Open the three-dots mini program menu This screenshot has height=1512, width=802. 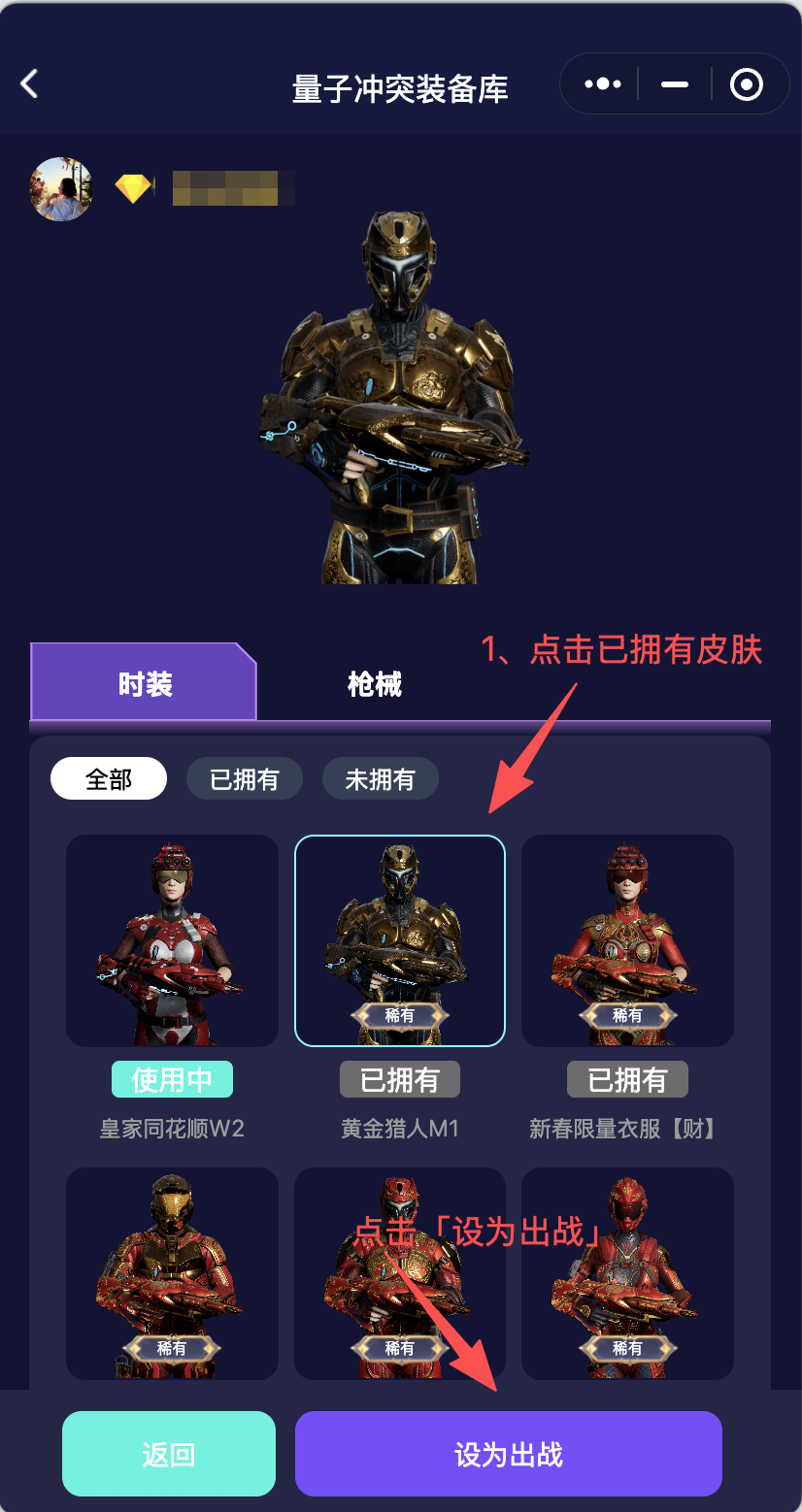[x=603, y=84]
